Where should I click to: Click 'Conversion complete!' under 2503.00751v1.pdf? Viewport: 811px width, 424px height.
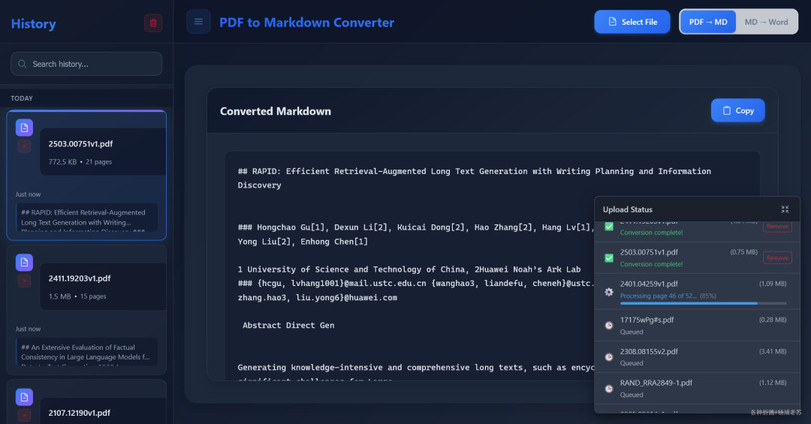[x=651, y=264]
